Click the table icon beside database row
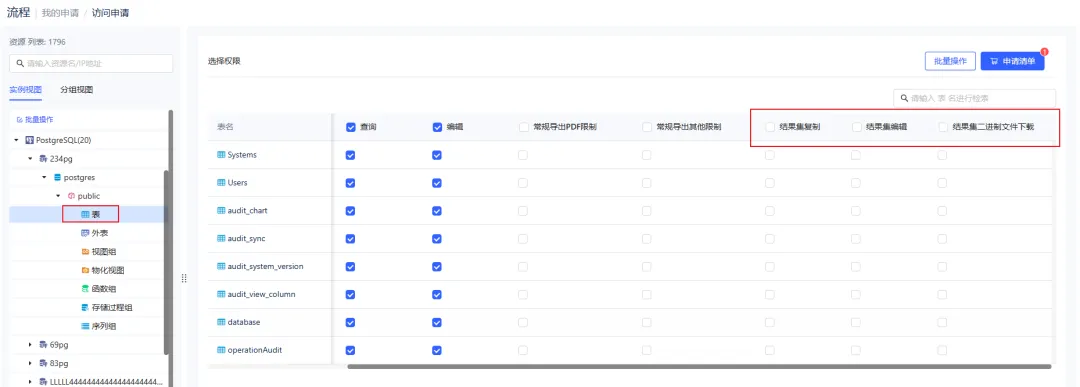Image resolution: width=1080 pixels, height=387 pixels. tap(221, 322)
